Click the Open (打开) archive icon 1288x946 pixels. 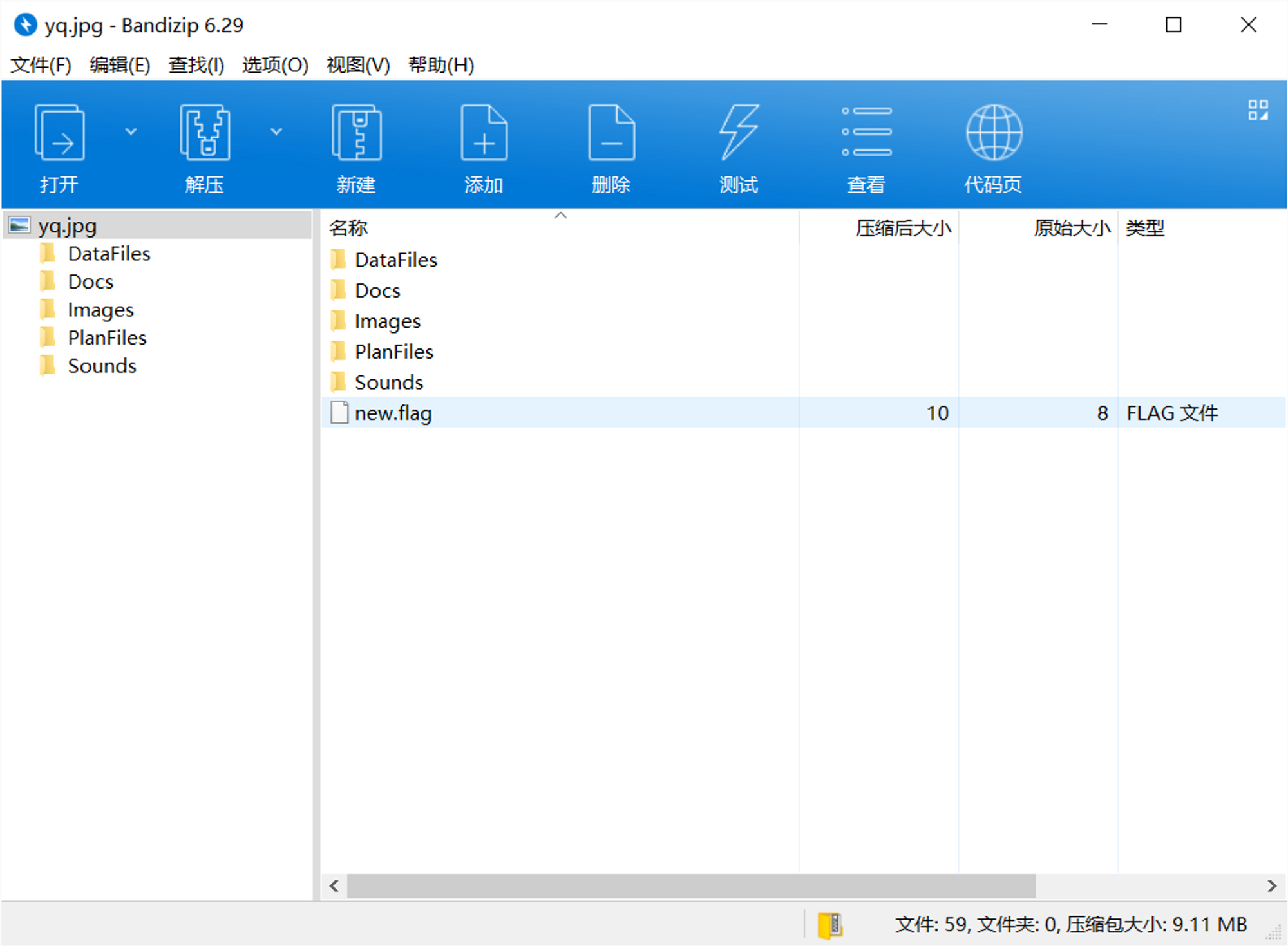59,133
